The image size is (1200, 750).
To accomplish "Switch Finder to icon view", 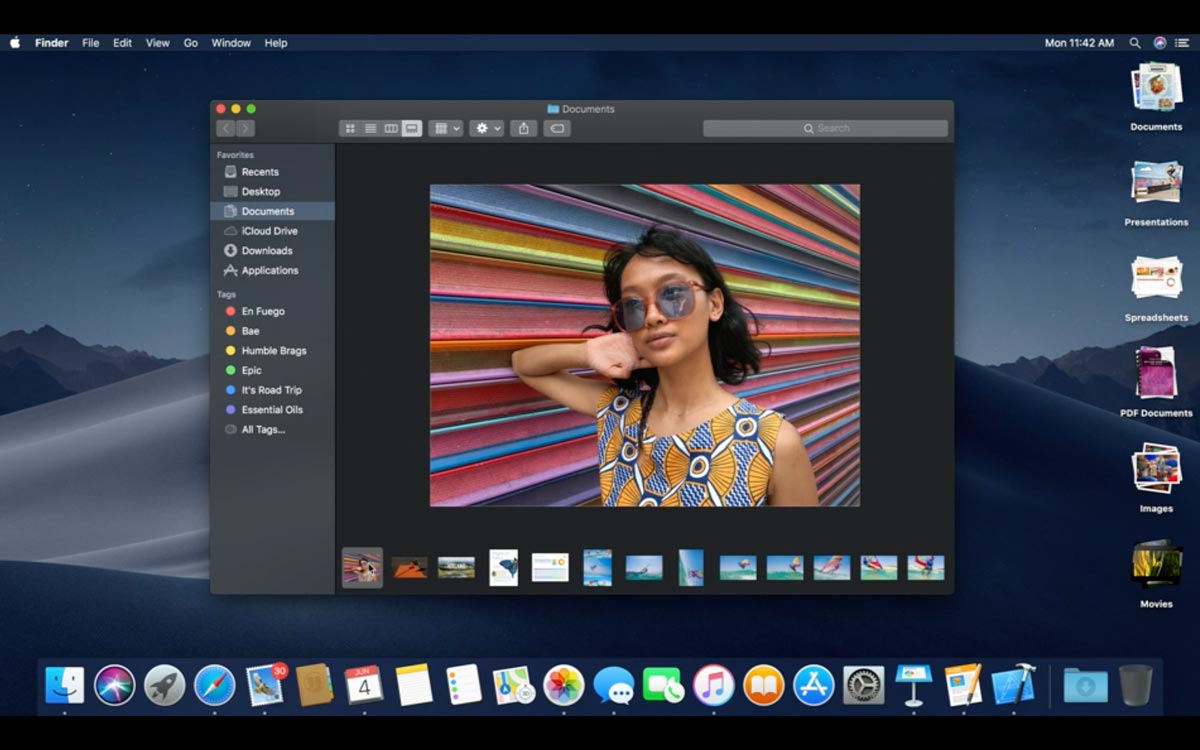I will (350, 128).
